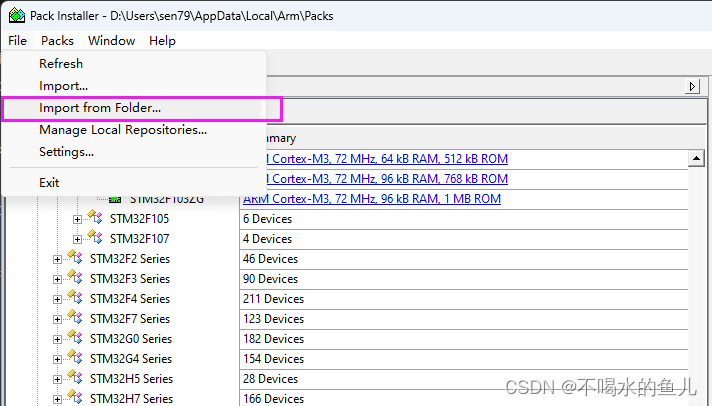Expand the STM32F2 Series node
This screenshot has width=712, height=406.
click(58, 259)
